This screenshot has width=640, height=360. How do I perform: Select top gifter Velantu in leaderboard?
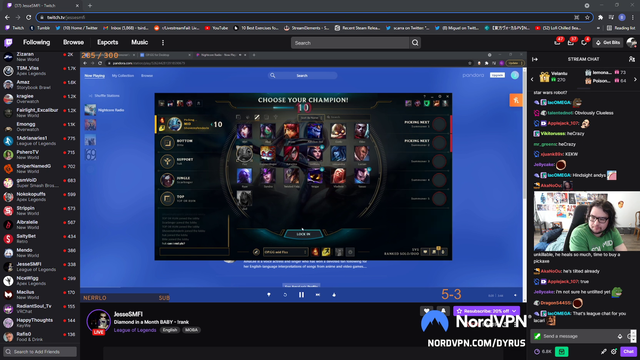(553, 76)
